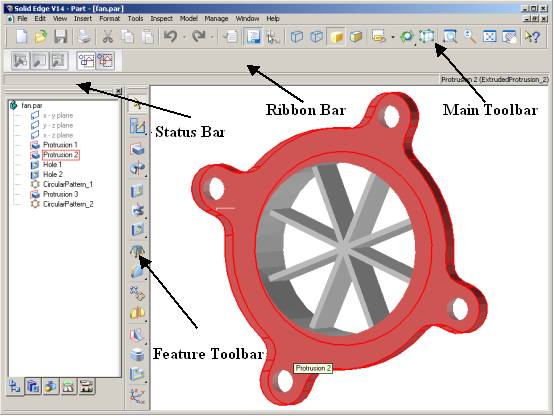
Task: Select the y - z plane entry
Action: click(58, 125)
